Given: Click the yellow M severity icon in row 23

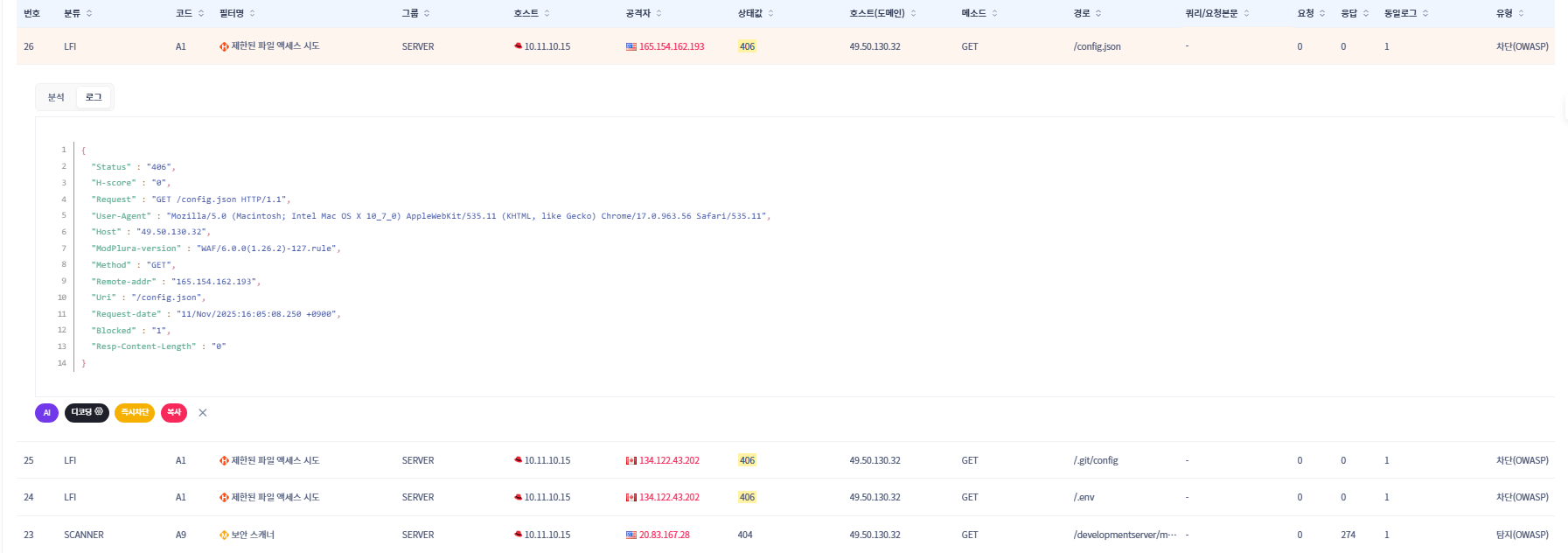Looking at the screenshot, I should (224, 535).
